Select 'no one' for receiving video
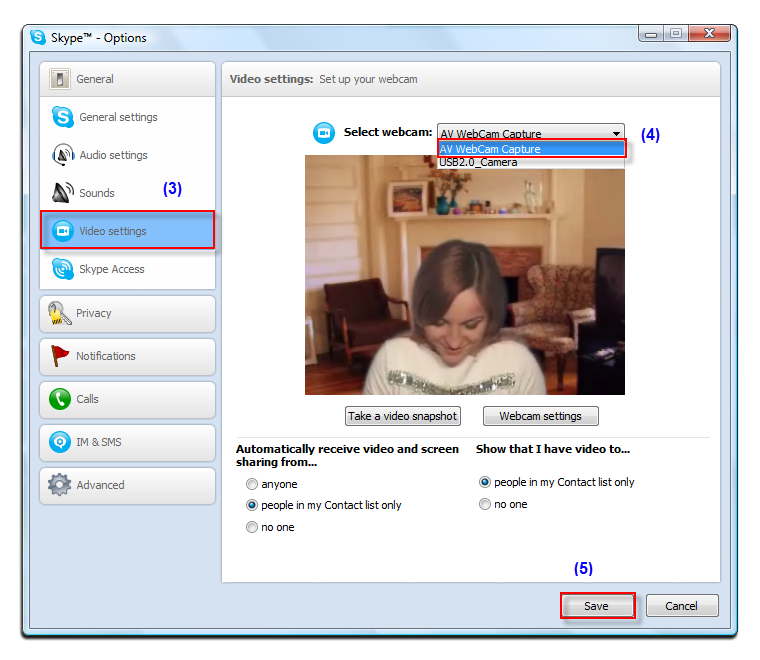The width and height of the screenshot is (760, 660). coord(270,527)
